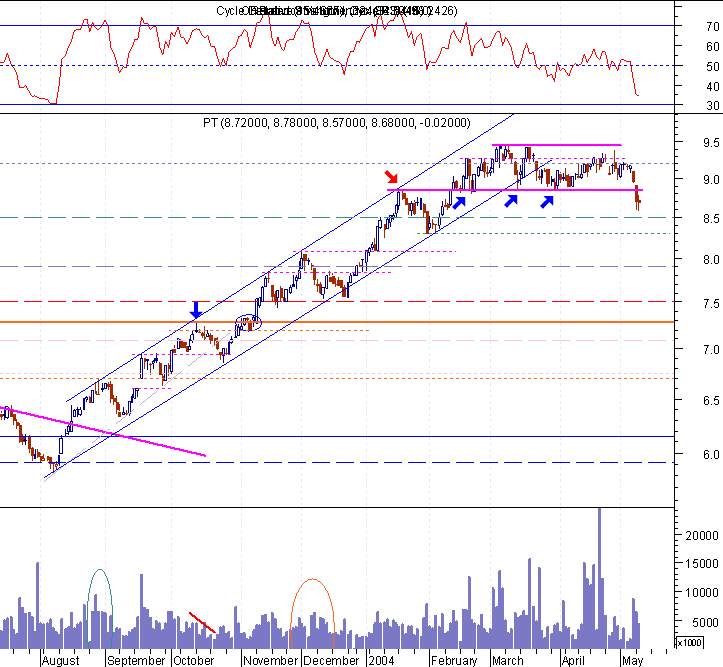Click the October label on date axis
This screenshot has width=723, height=667.
click(194, 661)
